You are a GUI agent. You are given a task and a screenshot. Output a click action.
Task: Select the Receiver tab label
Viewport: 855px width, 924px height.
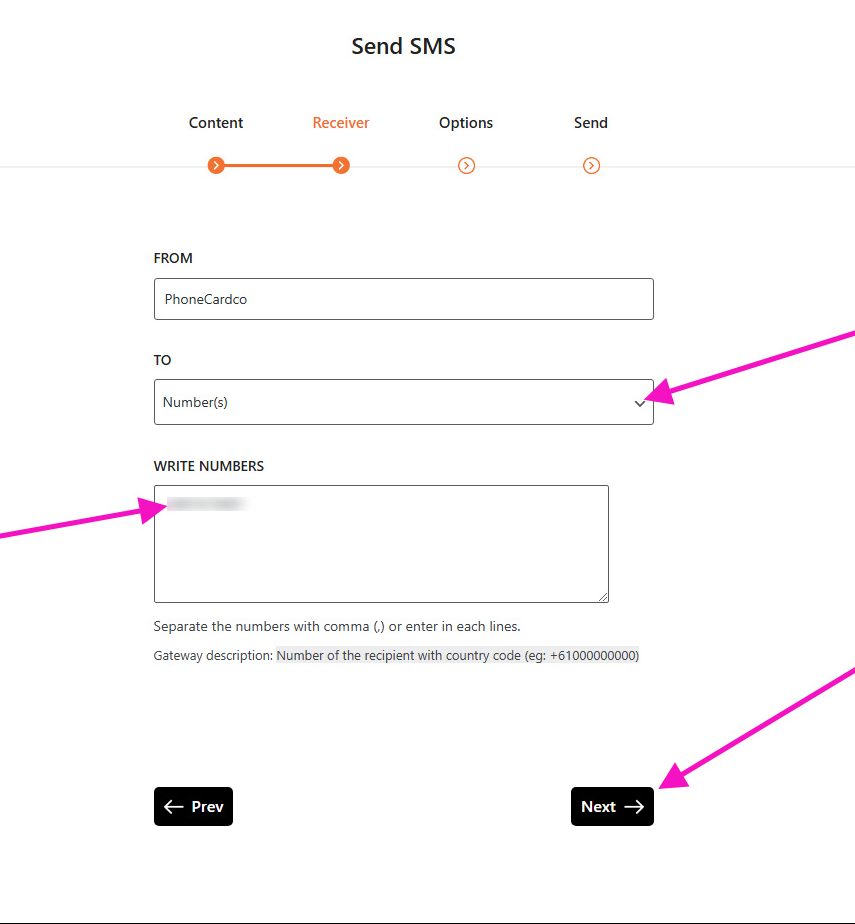coord(341,123)
